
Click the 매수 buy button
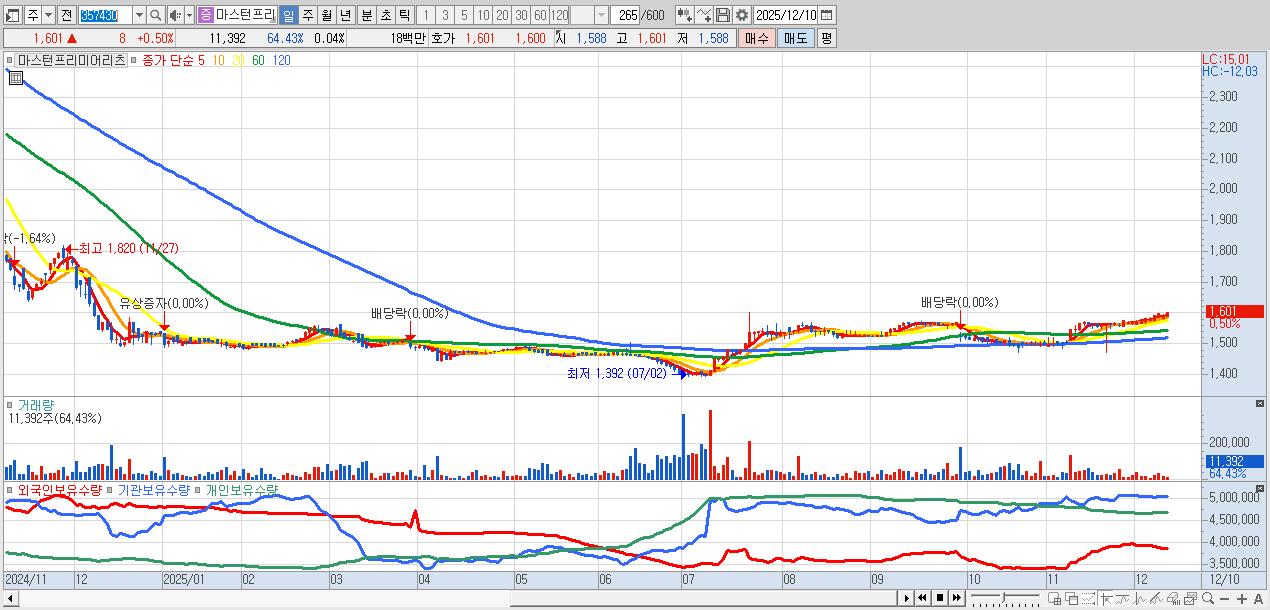pos(757,38)
